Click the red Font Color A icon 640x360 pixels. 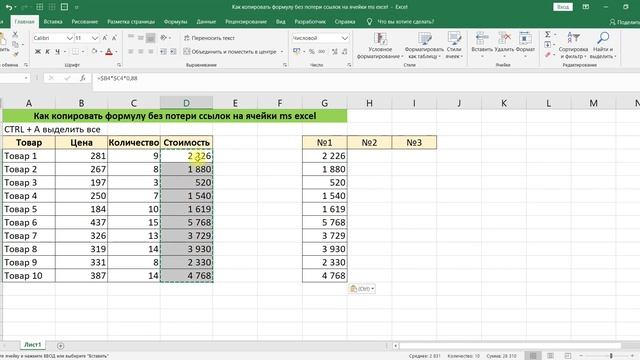pos(109,52)
